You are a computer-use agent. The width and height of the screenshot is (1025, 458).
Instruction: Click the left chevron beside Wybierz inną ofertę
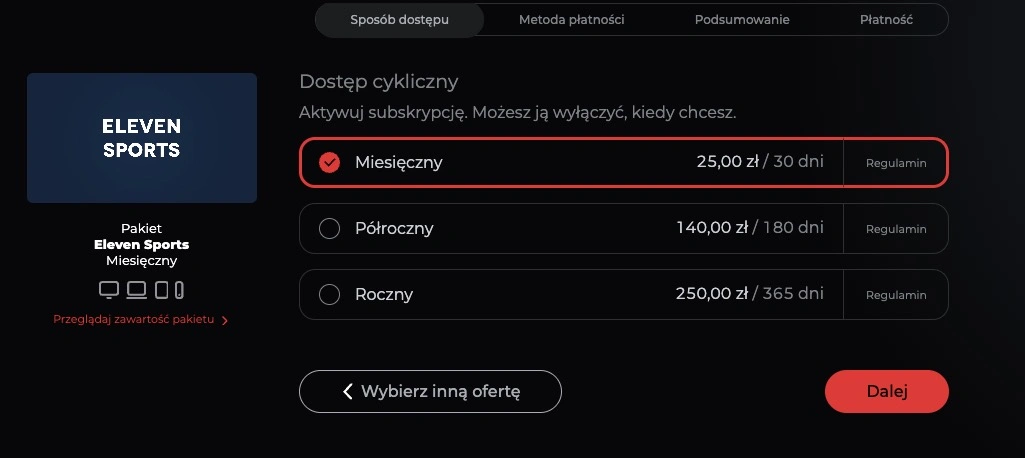point(348,391)
